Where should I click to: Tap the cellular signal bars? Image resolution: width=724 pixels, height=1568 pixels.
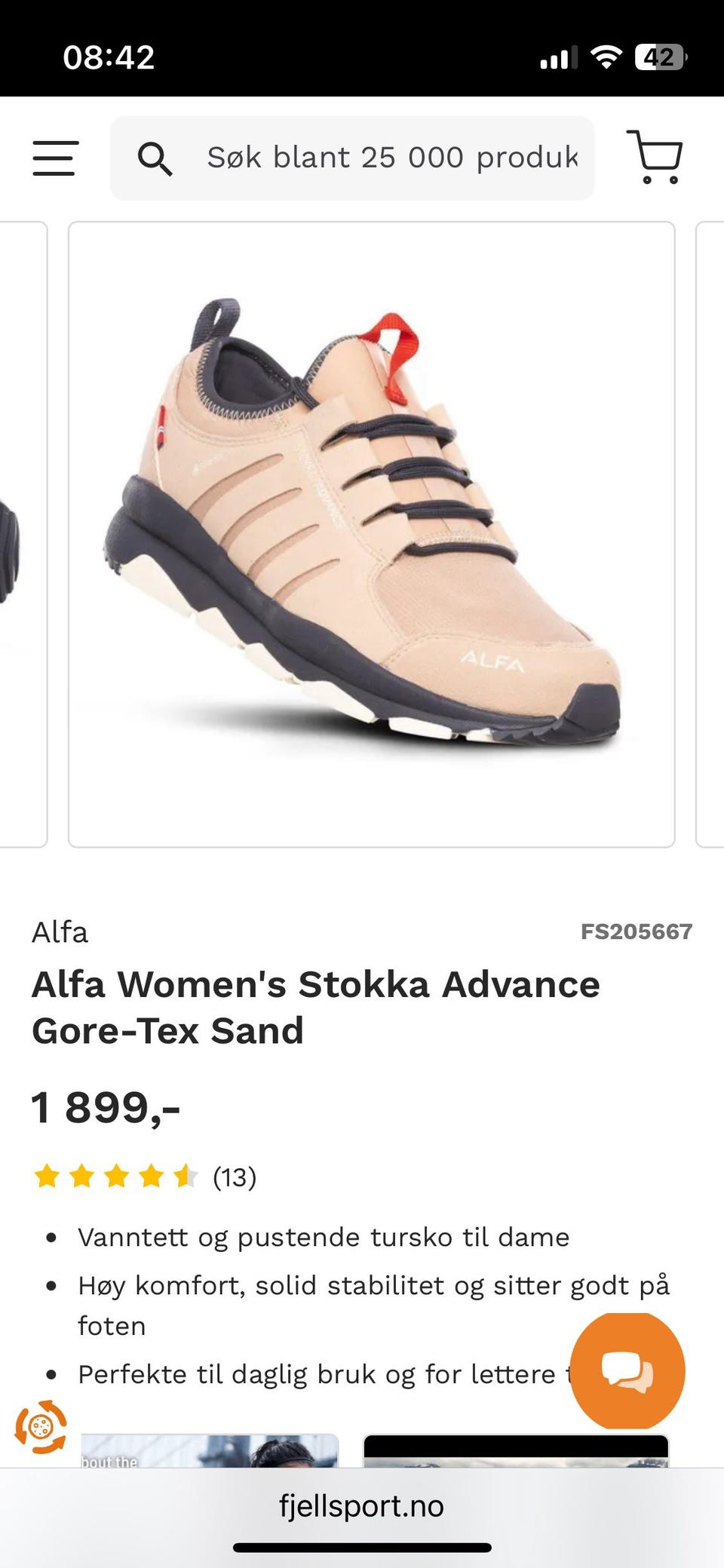point(559,57)
